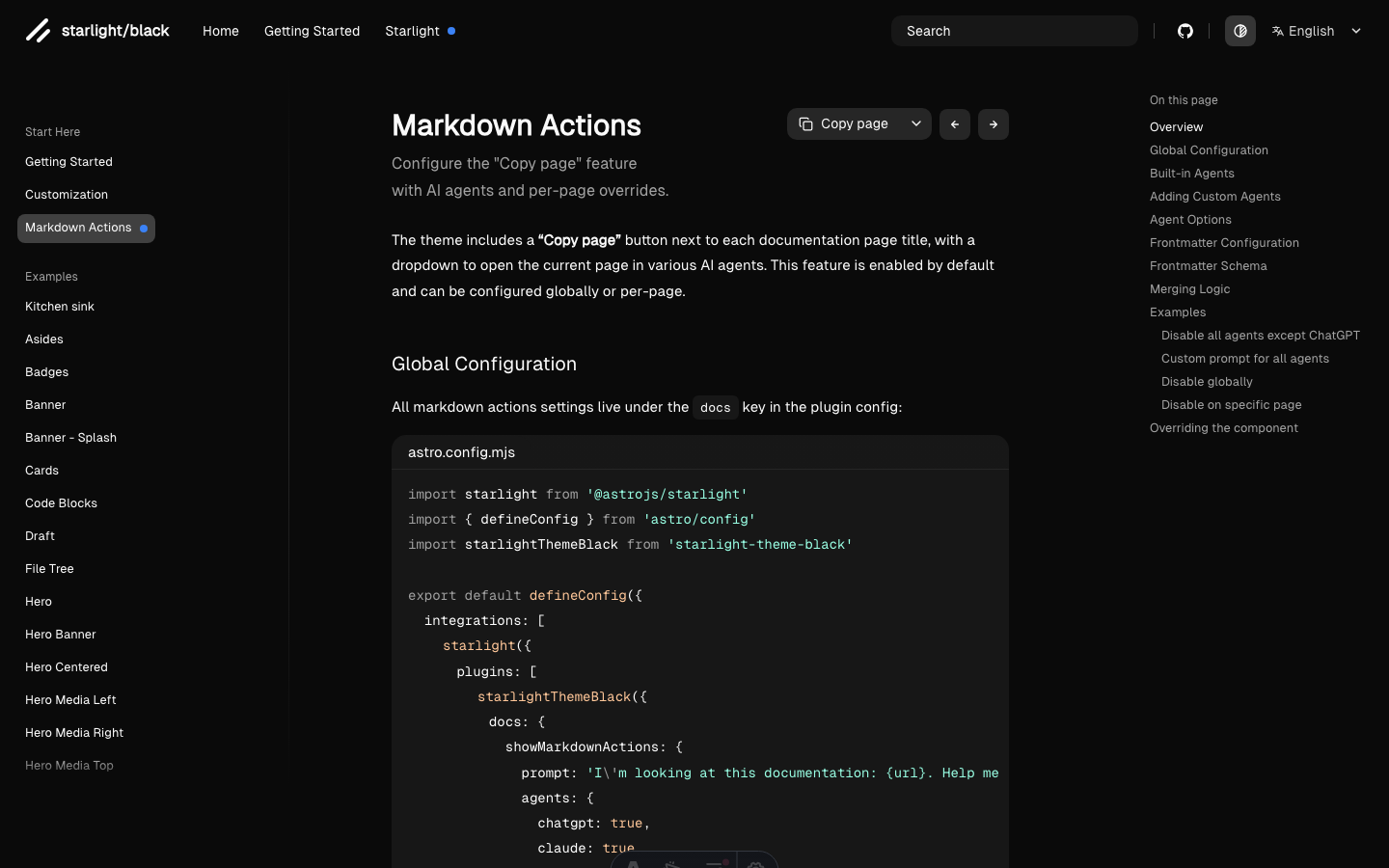The image size is (1389, 868).
Task: Click the language translate icon
Action: click(x=1278, y=31)
